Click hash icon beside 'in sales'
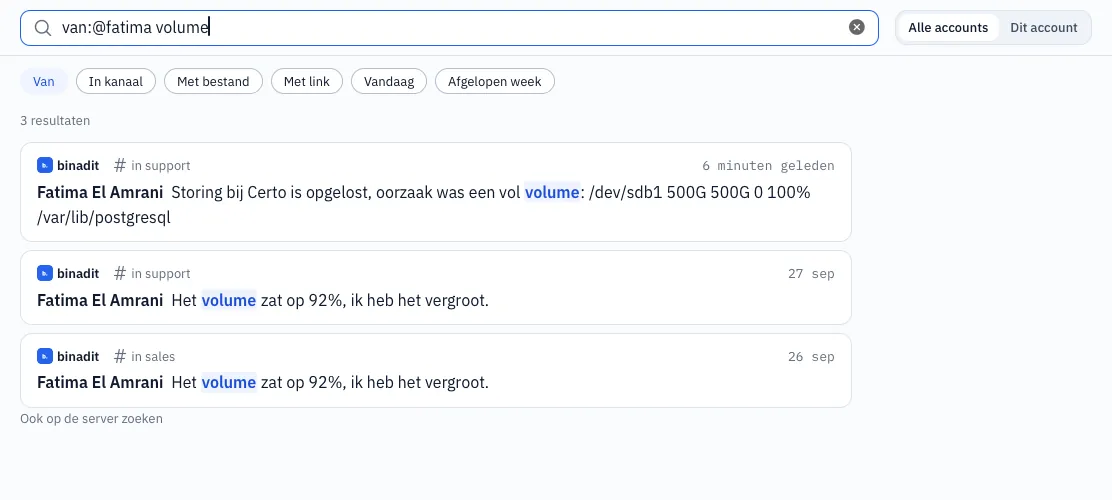 coord(120,356)
